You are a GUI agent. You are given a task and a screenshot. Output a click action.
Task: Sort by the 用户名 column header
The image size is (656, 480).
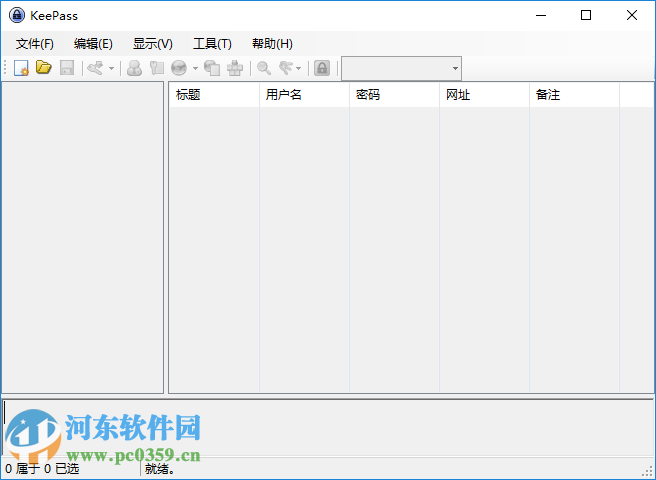coord(305,95)
